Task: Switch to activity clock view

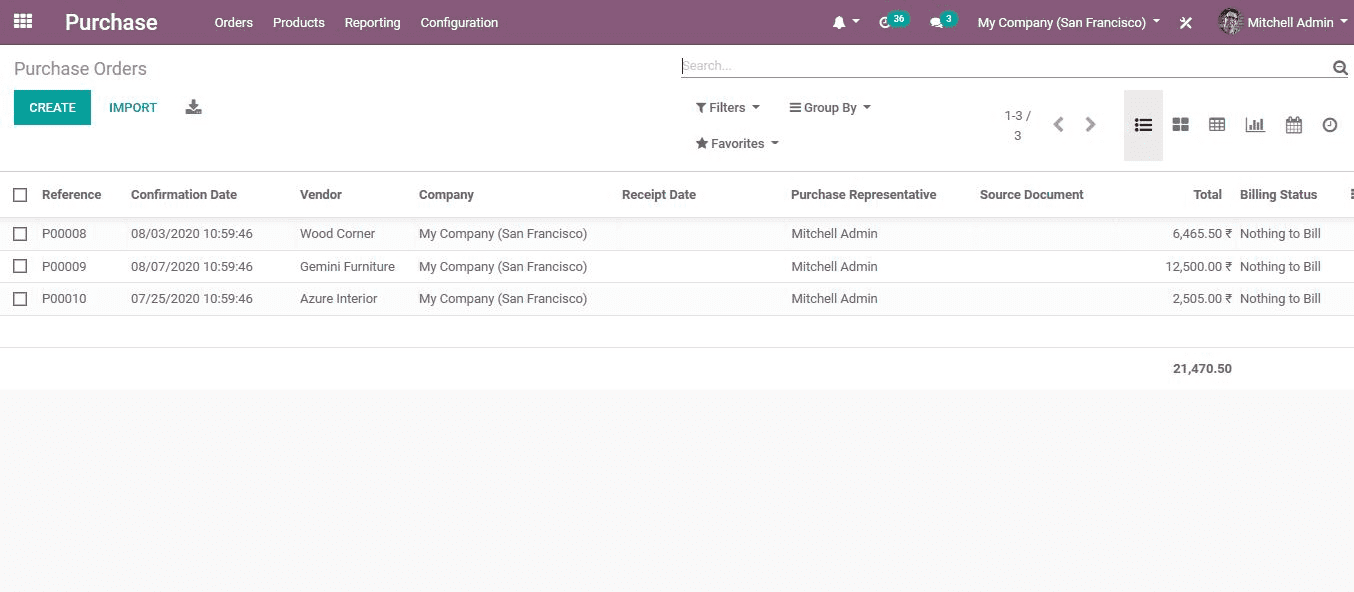Action: pyautogui.click(x=1330, y=125)
